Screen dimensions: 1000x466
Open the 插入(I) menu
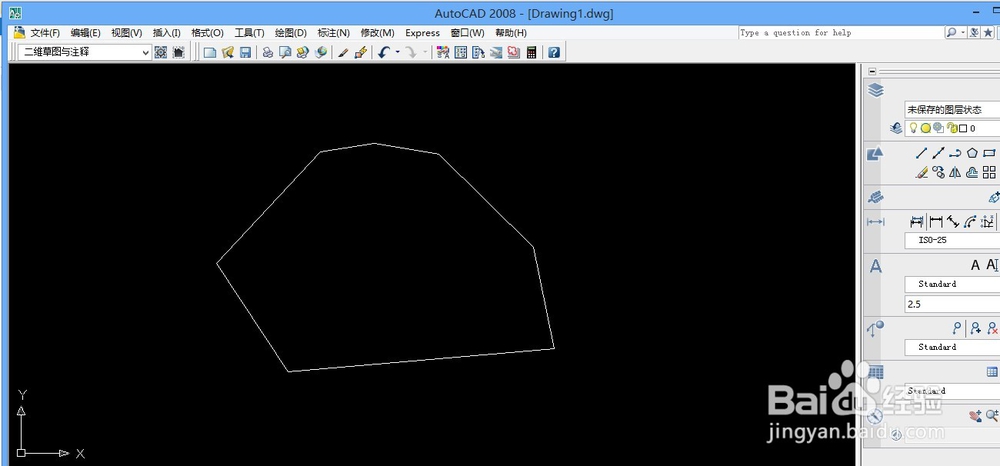click(x=166, y=33)
